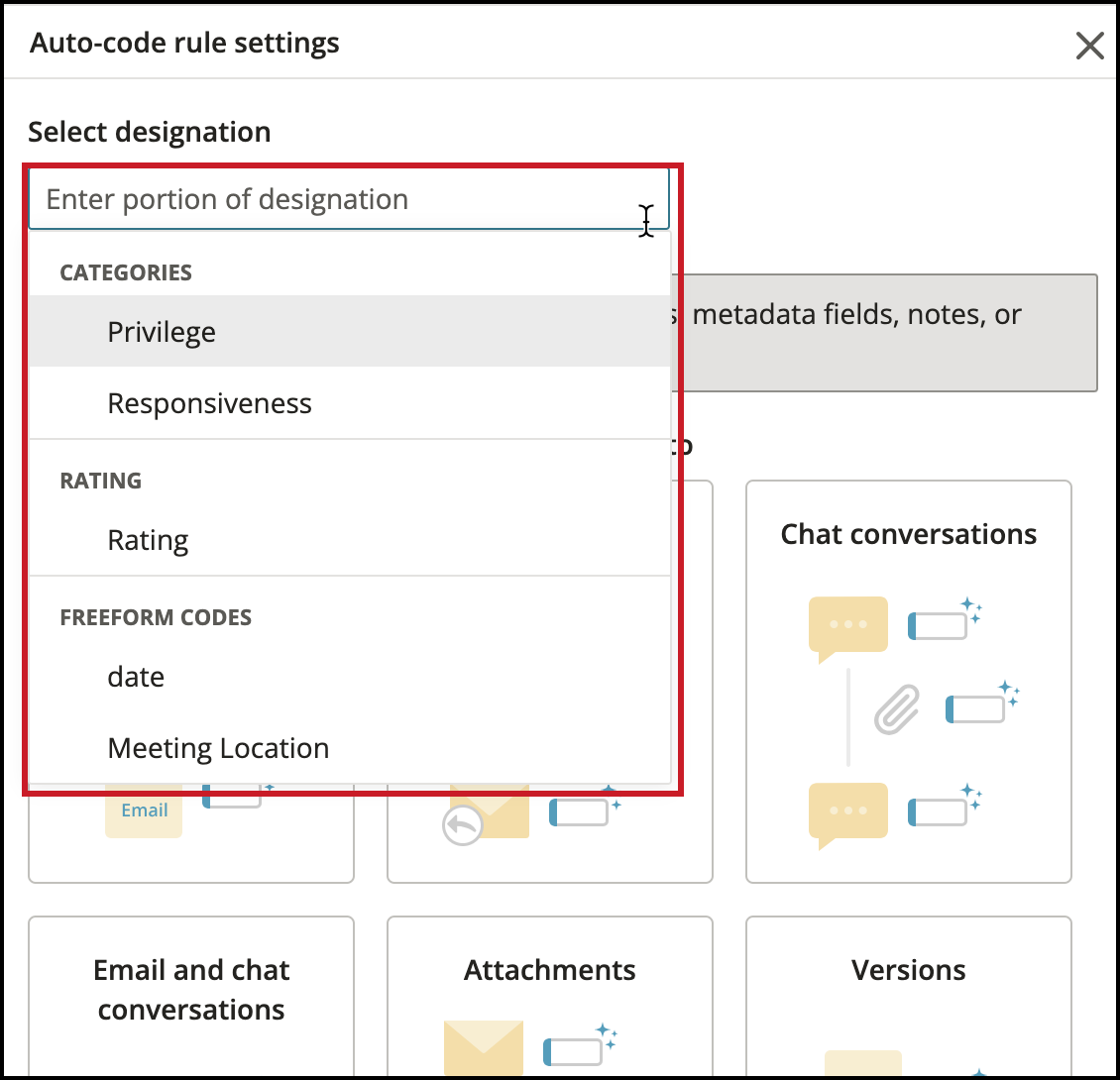The image size is (1120, 1080).
Task: Choose Meeting Location freeform code
Action: 349,748
